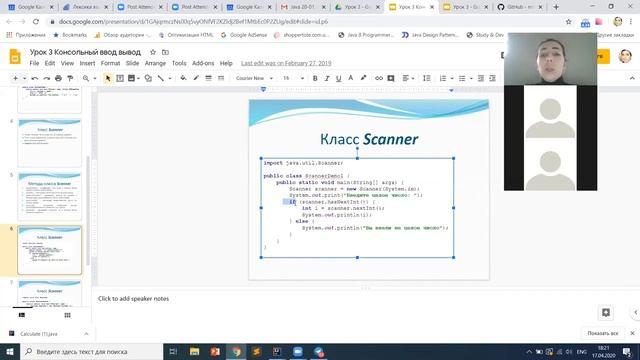
Task: Open the font size dropdown
Action: [293, 78]
